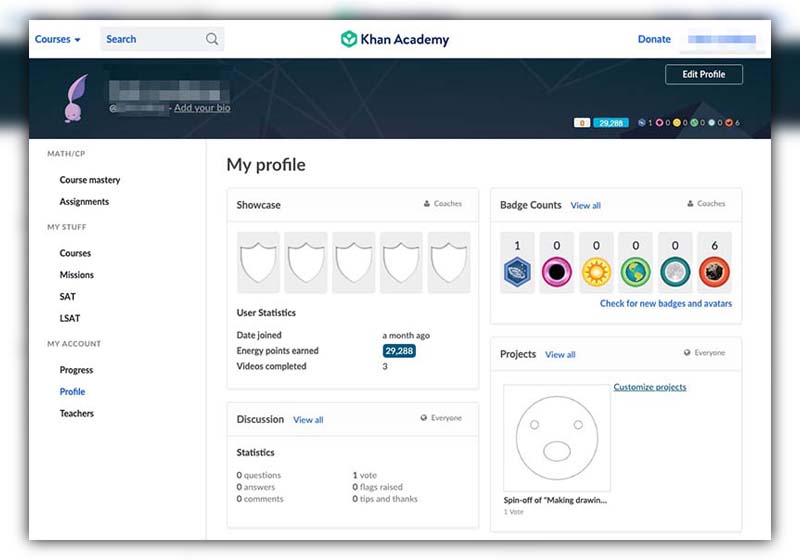Click energy points earned 29,288 value
Viewport: 800px width, 560px height.
pyautogui.click(x=399, y=351)
